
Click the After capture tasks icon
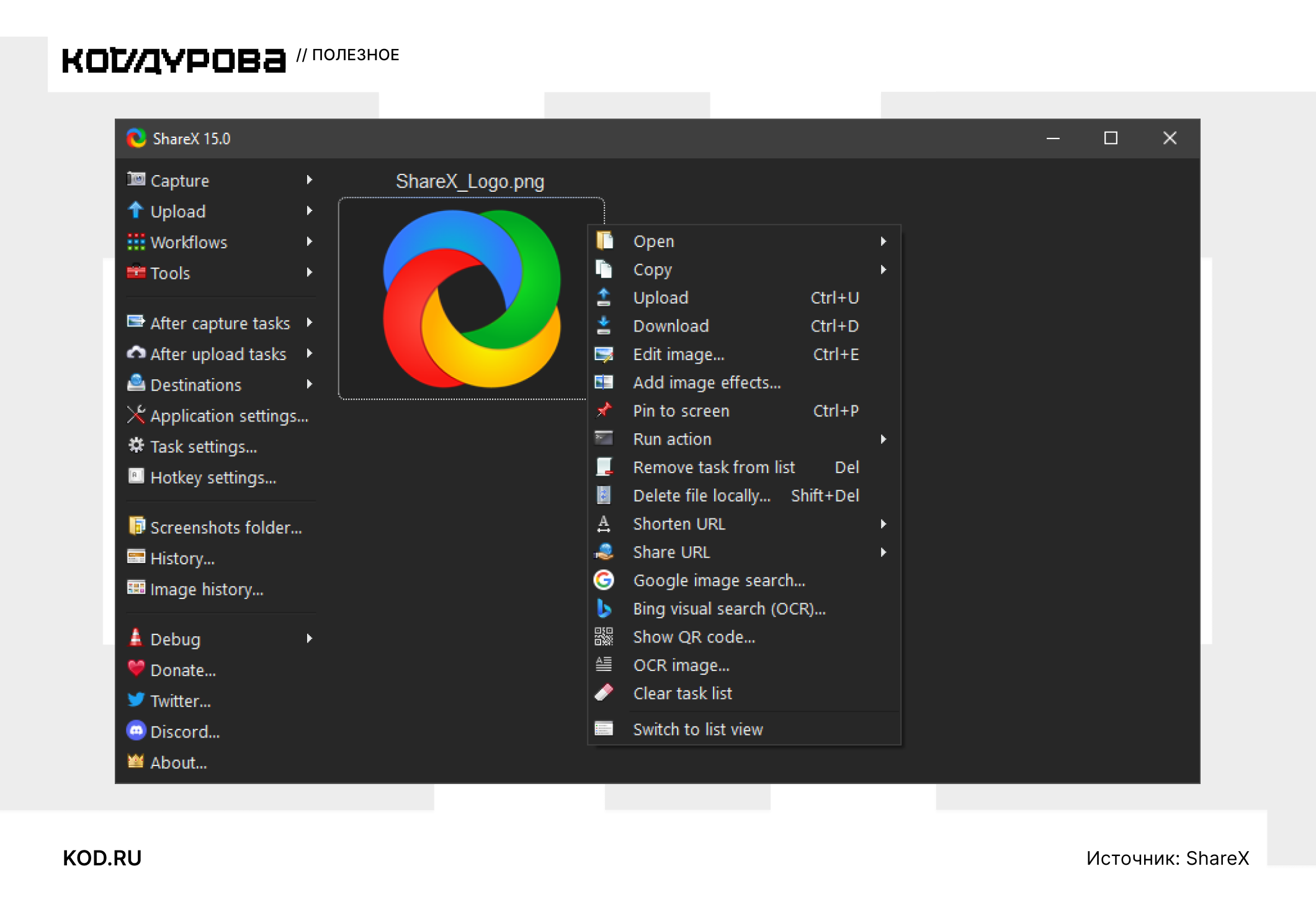[136, 322]
